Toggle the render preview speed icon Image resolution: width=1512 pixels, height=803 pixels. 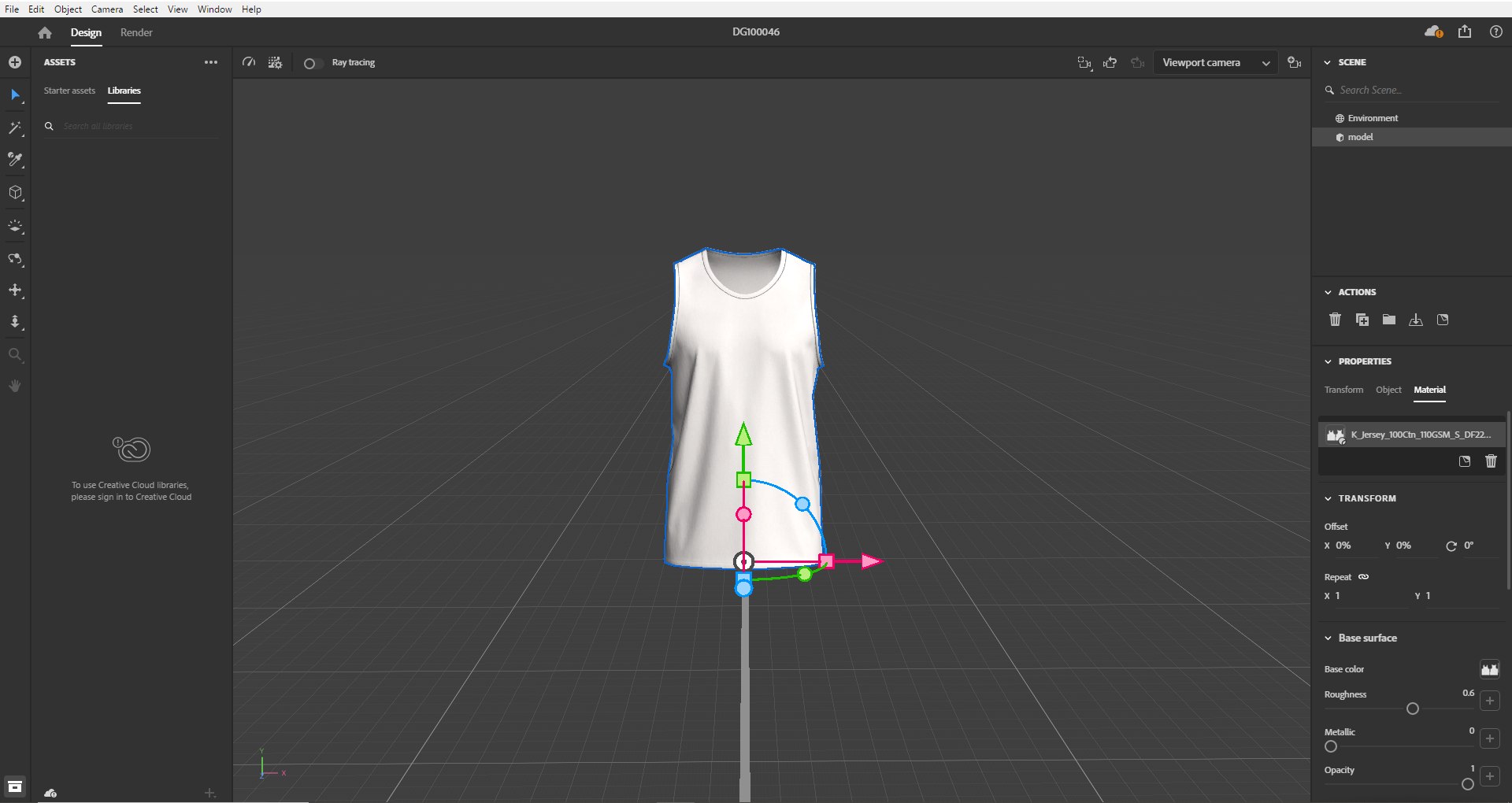249,62
